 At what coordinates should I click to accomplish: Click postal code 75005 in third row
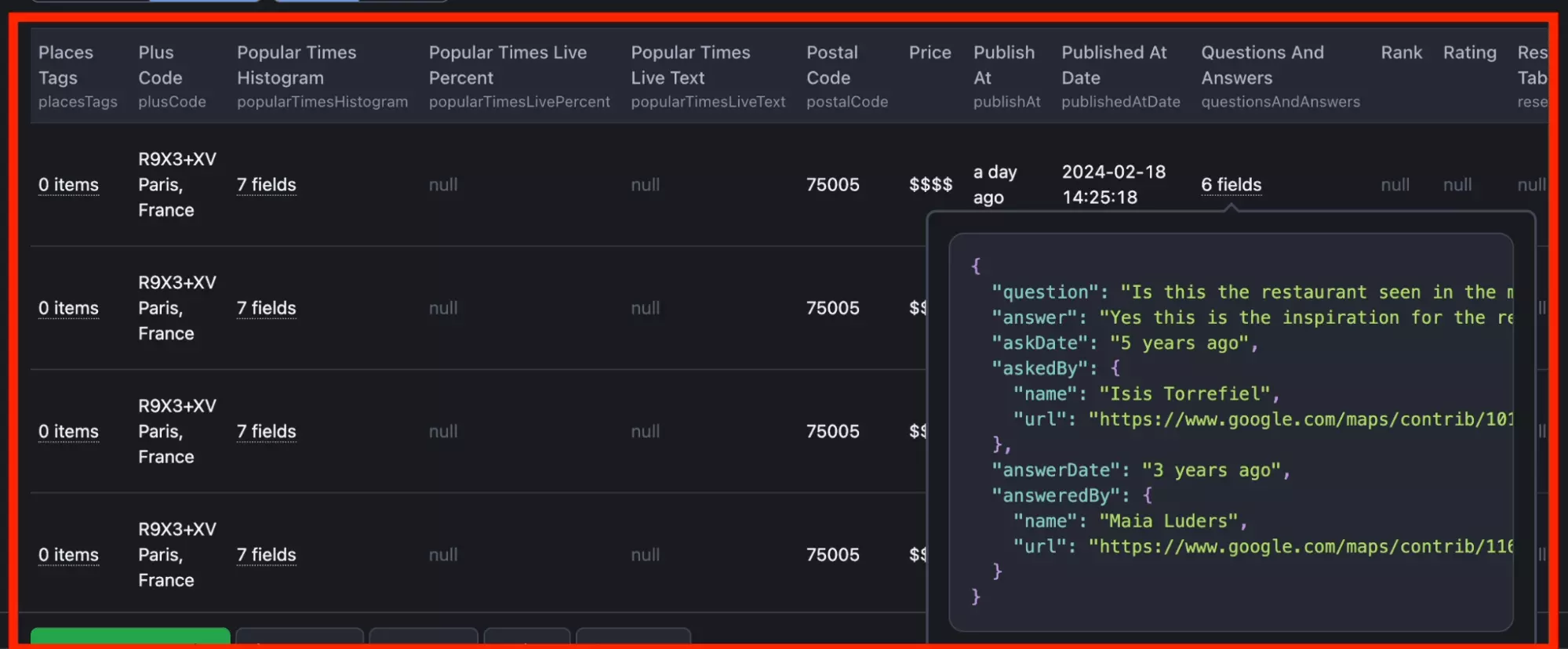click(x=832, y=432)
